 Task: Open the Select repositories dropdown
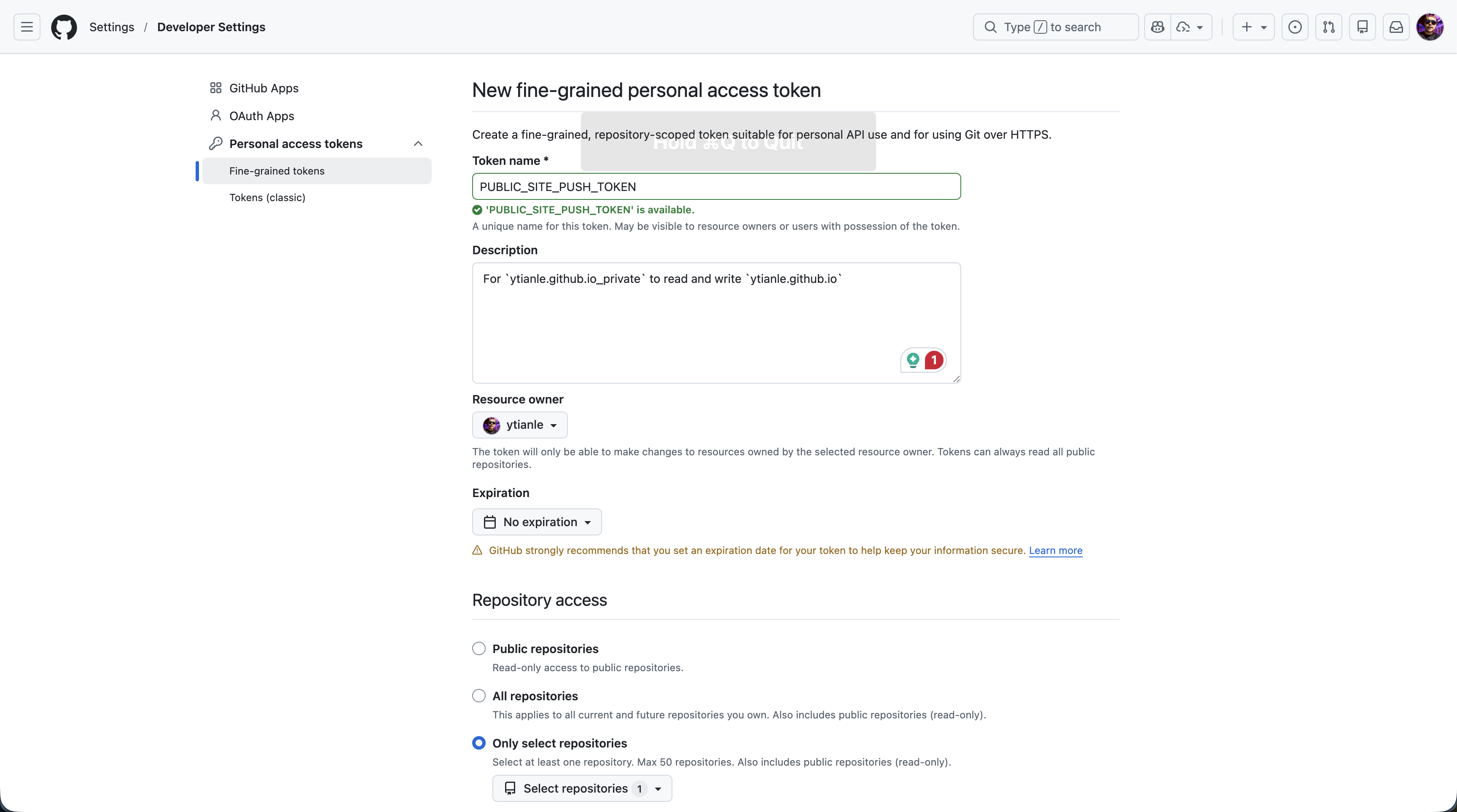pyautogui.click(x=582, y=788)
